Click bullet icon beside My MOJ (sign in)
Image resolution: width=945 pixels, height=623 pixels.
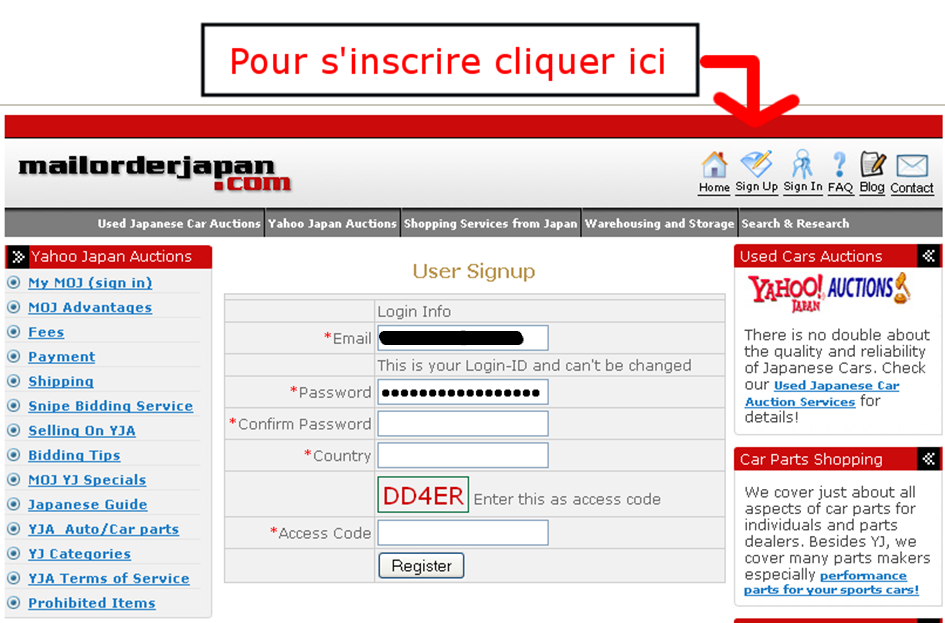coord(14,282)
